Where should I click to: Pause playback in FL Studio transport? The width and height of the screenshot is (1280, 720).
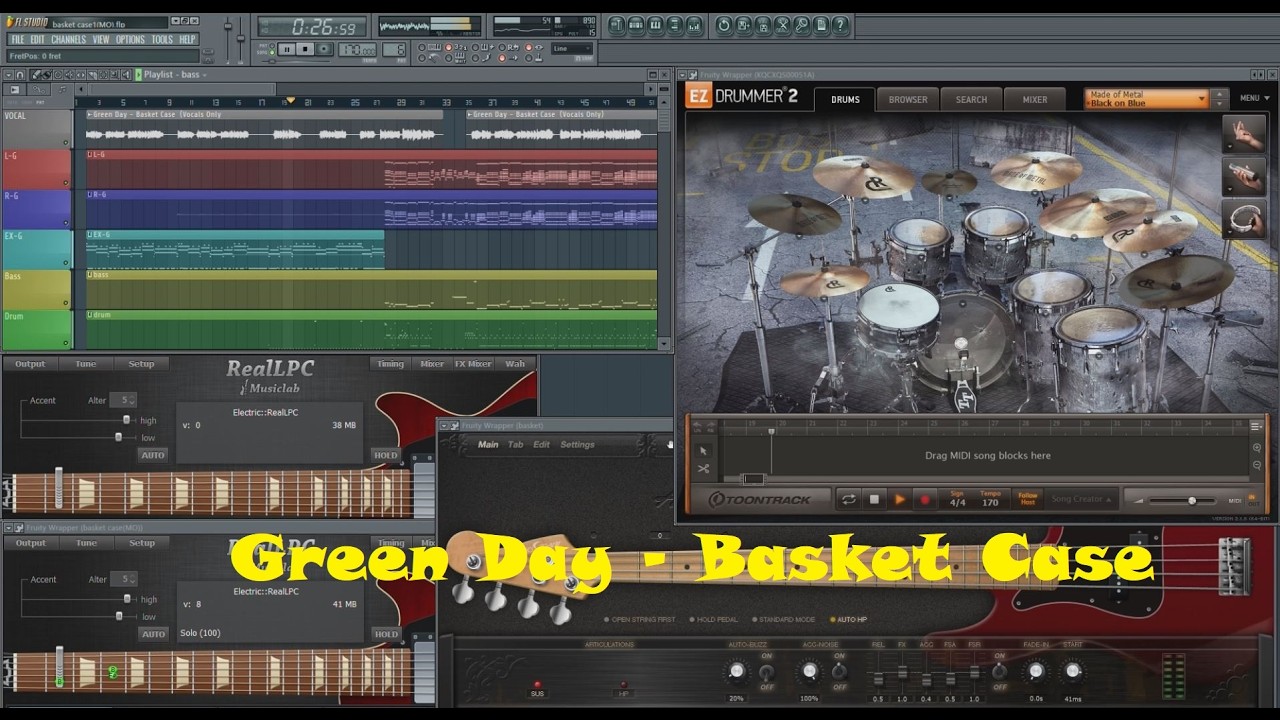(x=287, y=48)
